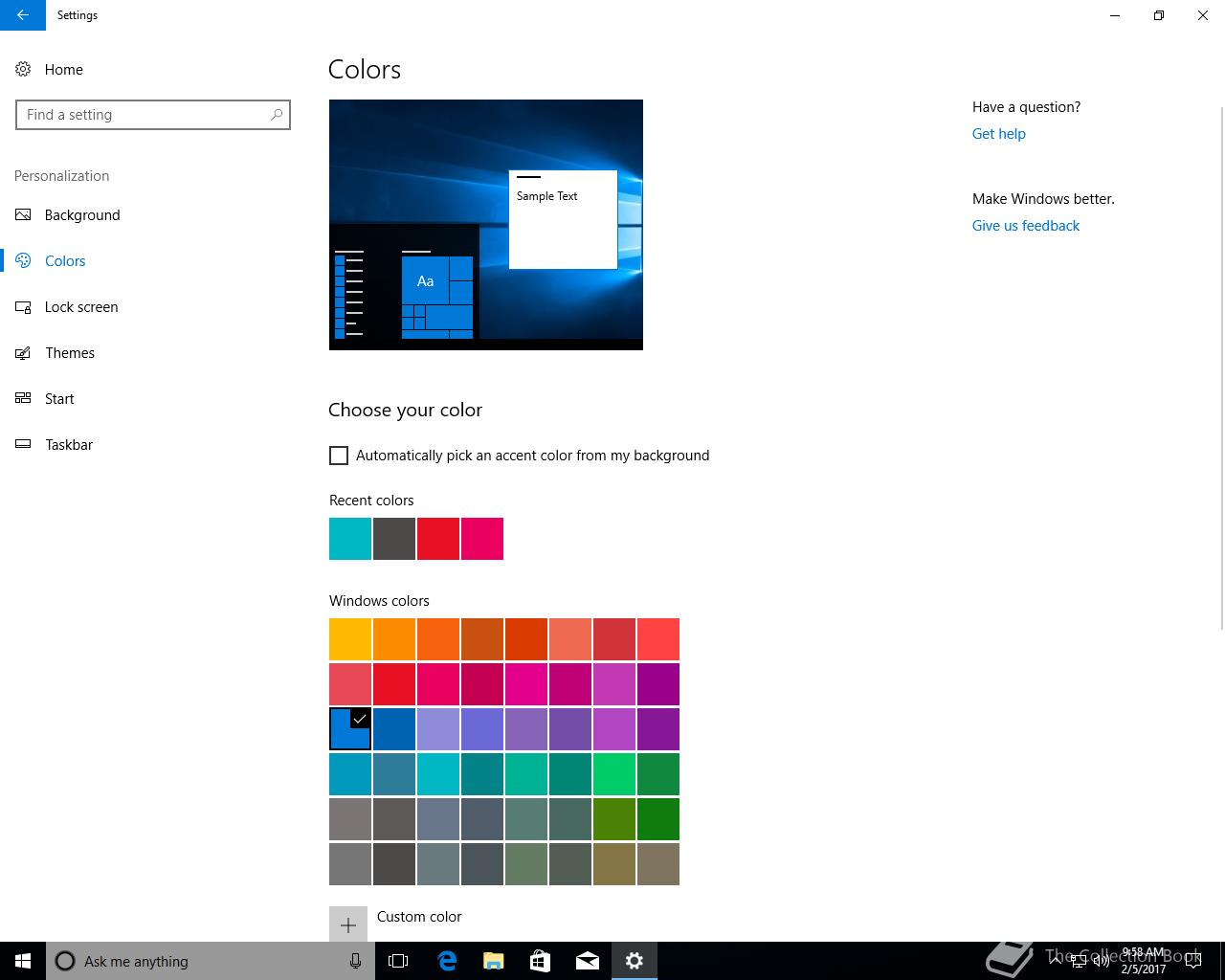This screenshot has height=980, width=1225.
Task: Open Home via the gear icon
Action: pyautogui.click(x=23, y=70)
